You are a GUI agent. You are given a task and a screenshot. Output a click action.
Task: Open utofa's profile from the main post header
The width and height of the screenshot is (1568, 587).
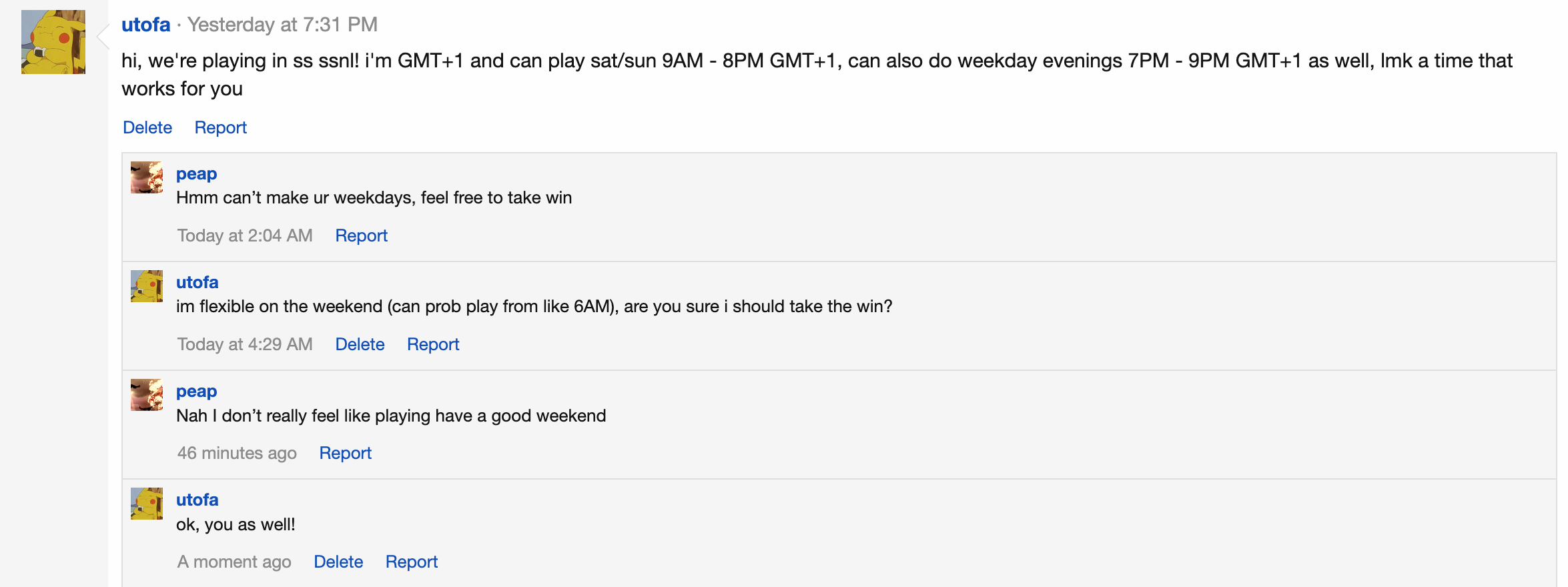[145, 25]
